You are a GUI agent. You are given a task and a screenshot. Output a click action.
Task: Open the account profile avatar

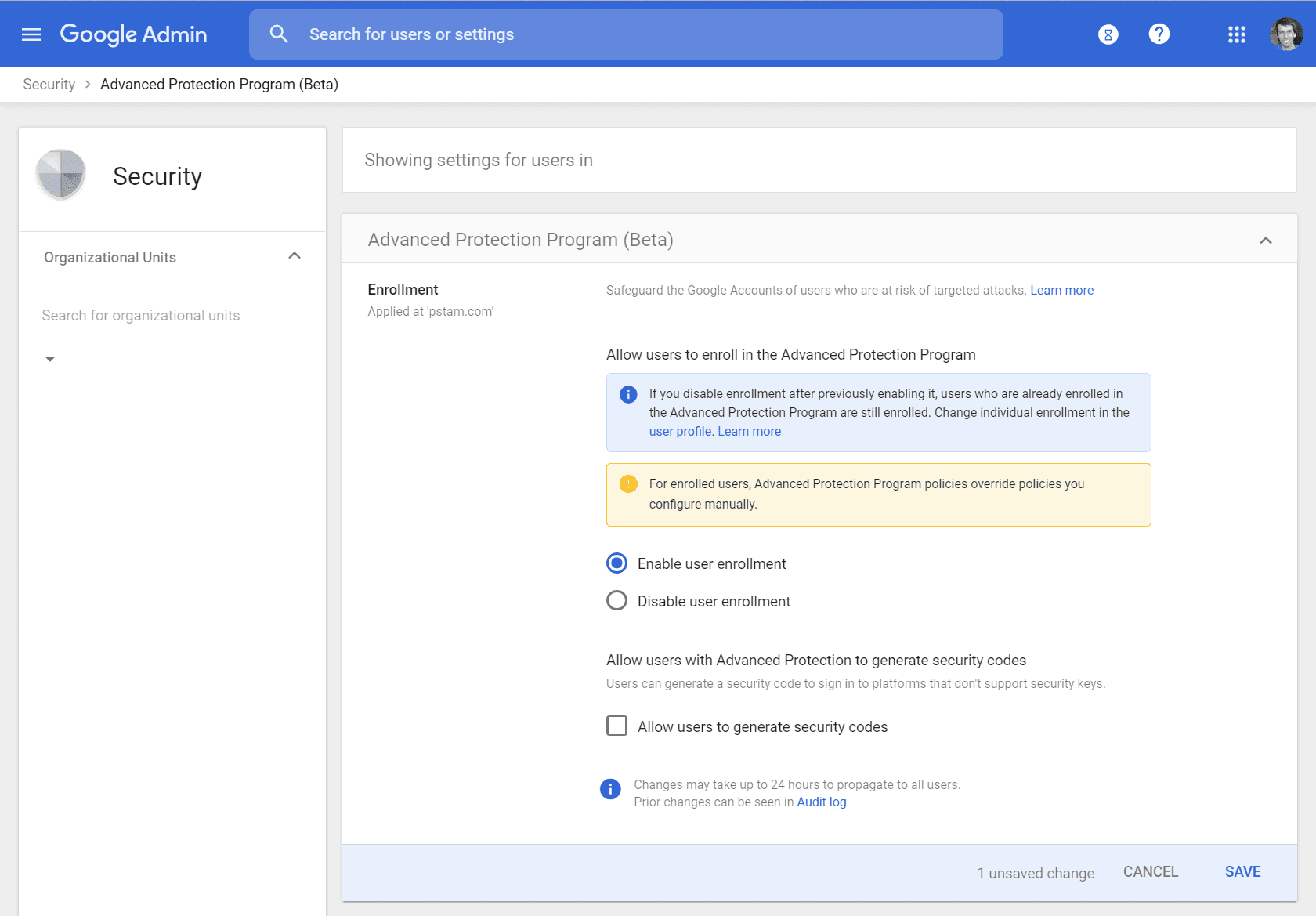click(x=1285, y=34)
